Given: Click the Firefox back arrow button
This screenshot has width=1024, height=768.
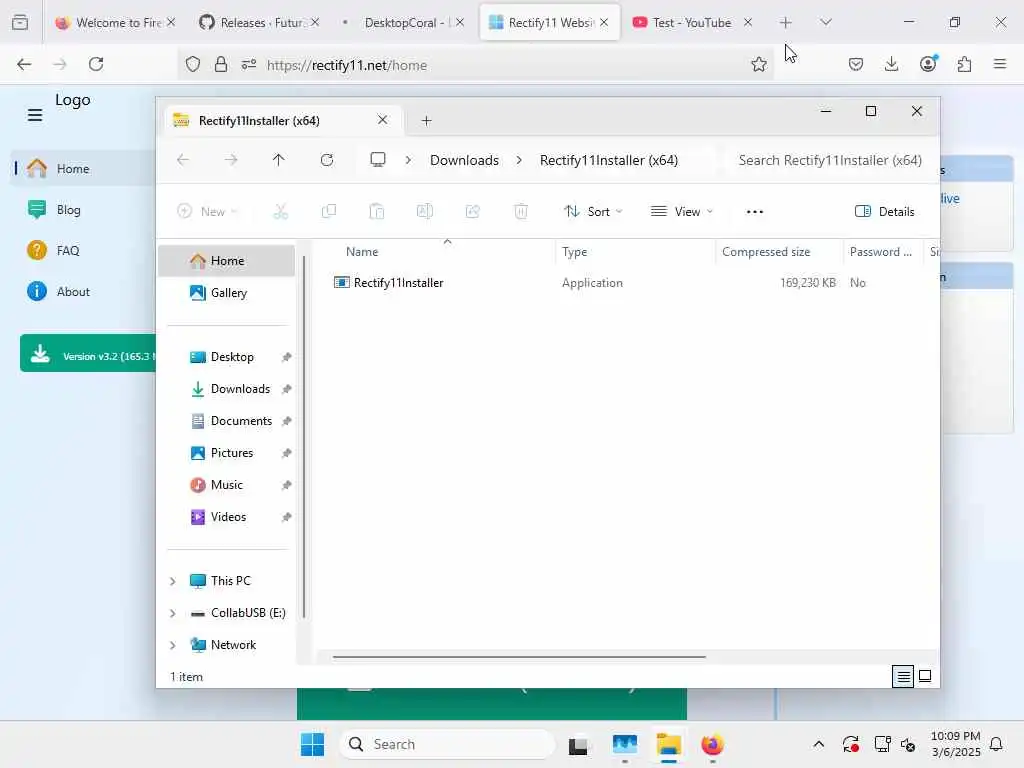Looking at the screenshot, I should (24, 64).
